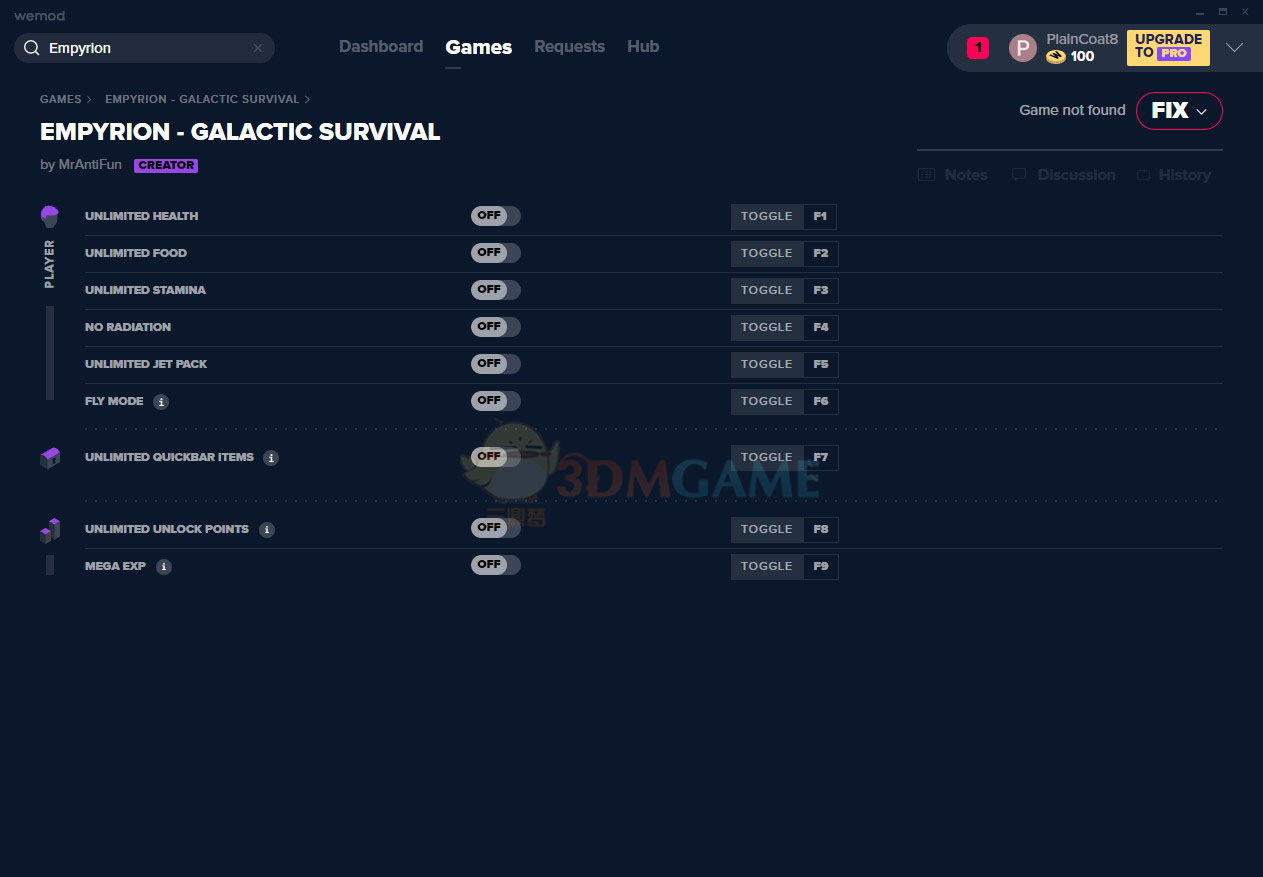Switch to the Dashboard tab
1263x877 pixels.
[381, 47]
